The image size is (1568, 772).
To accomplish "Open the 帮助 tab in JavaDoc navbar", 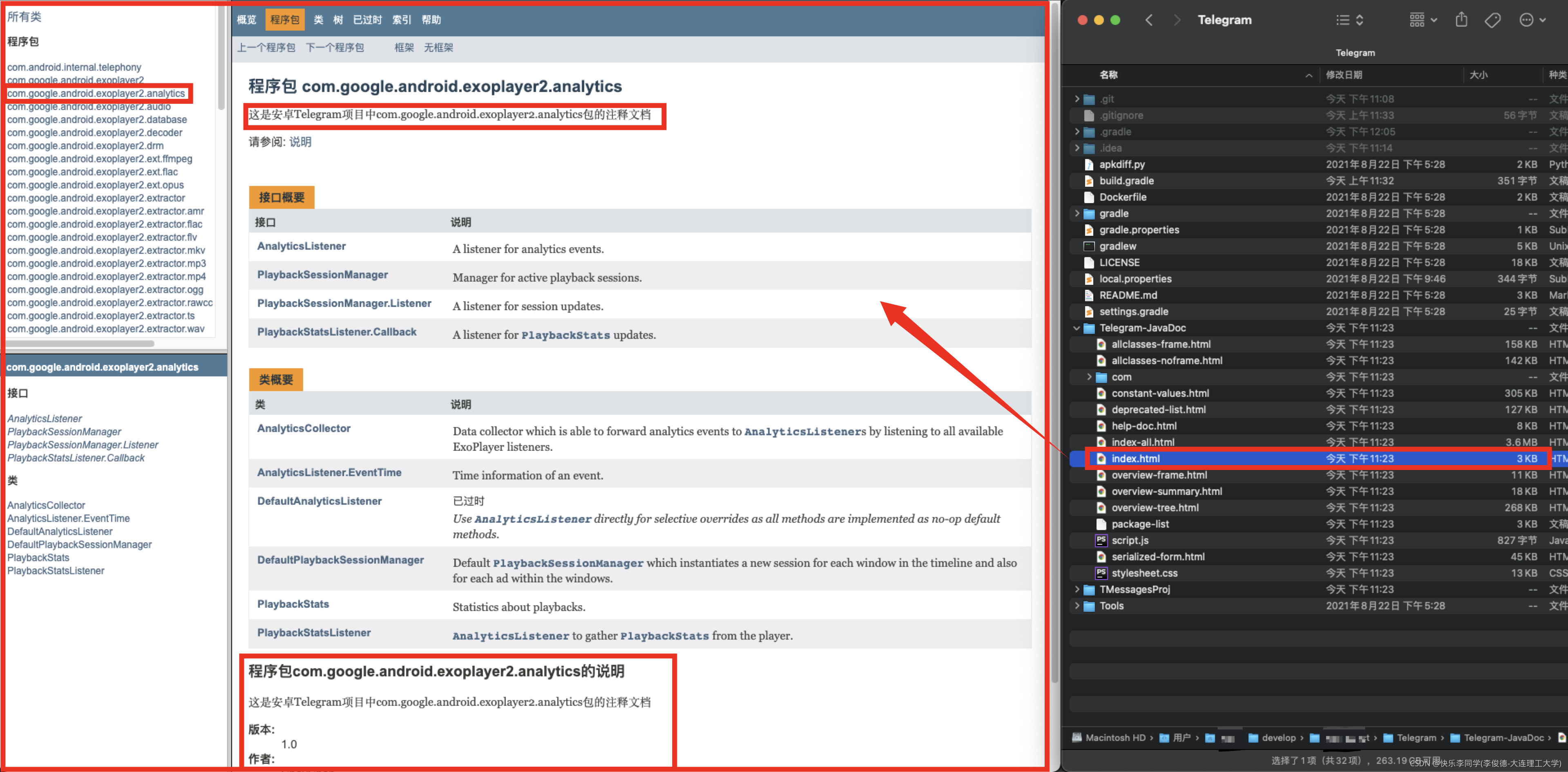I will click(x=431, y=20).
